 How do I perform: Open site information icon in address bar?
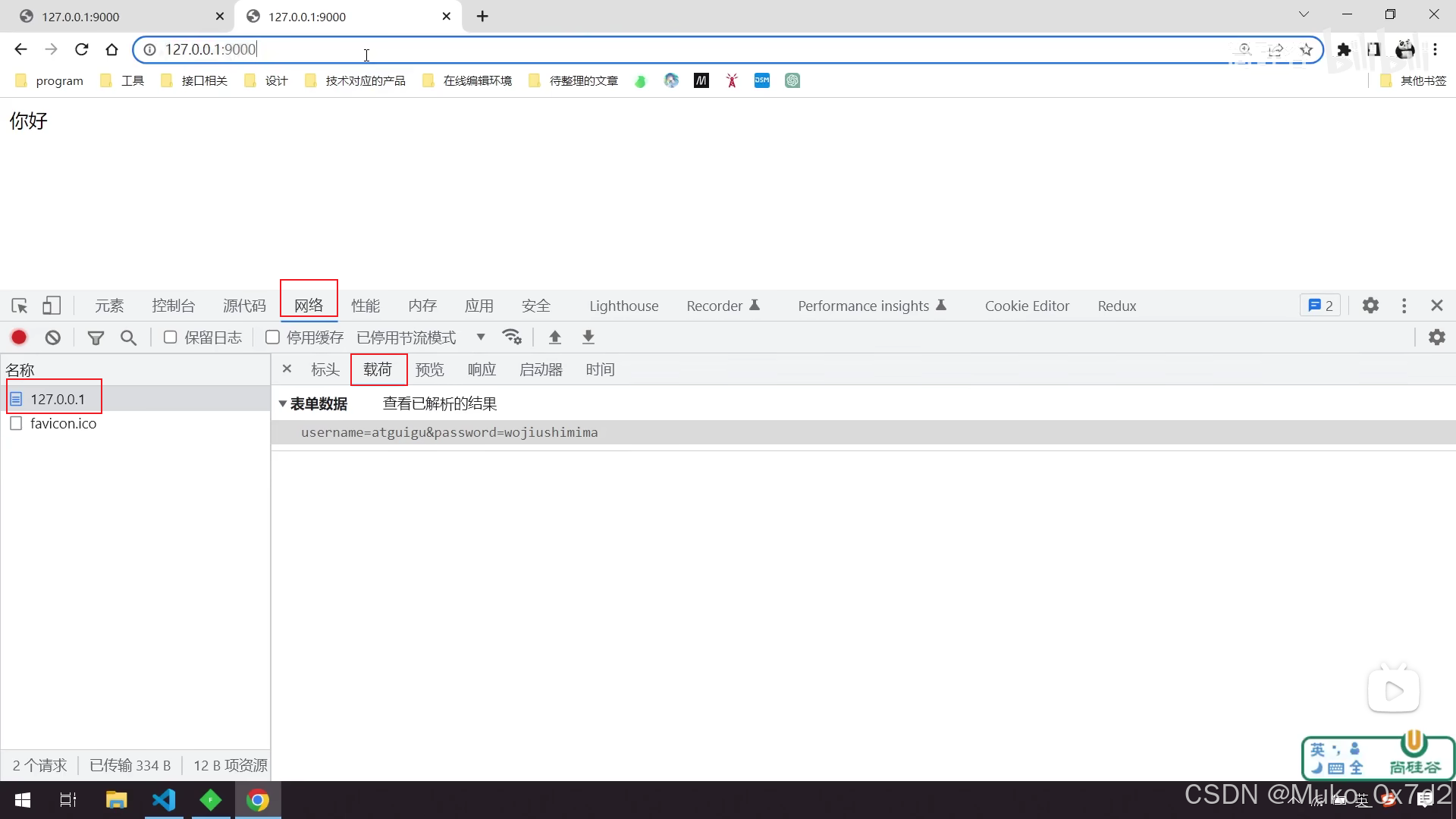(149, 49)
